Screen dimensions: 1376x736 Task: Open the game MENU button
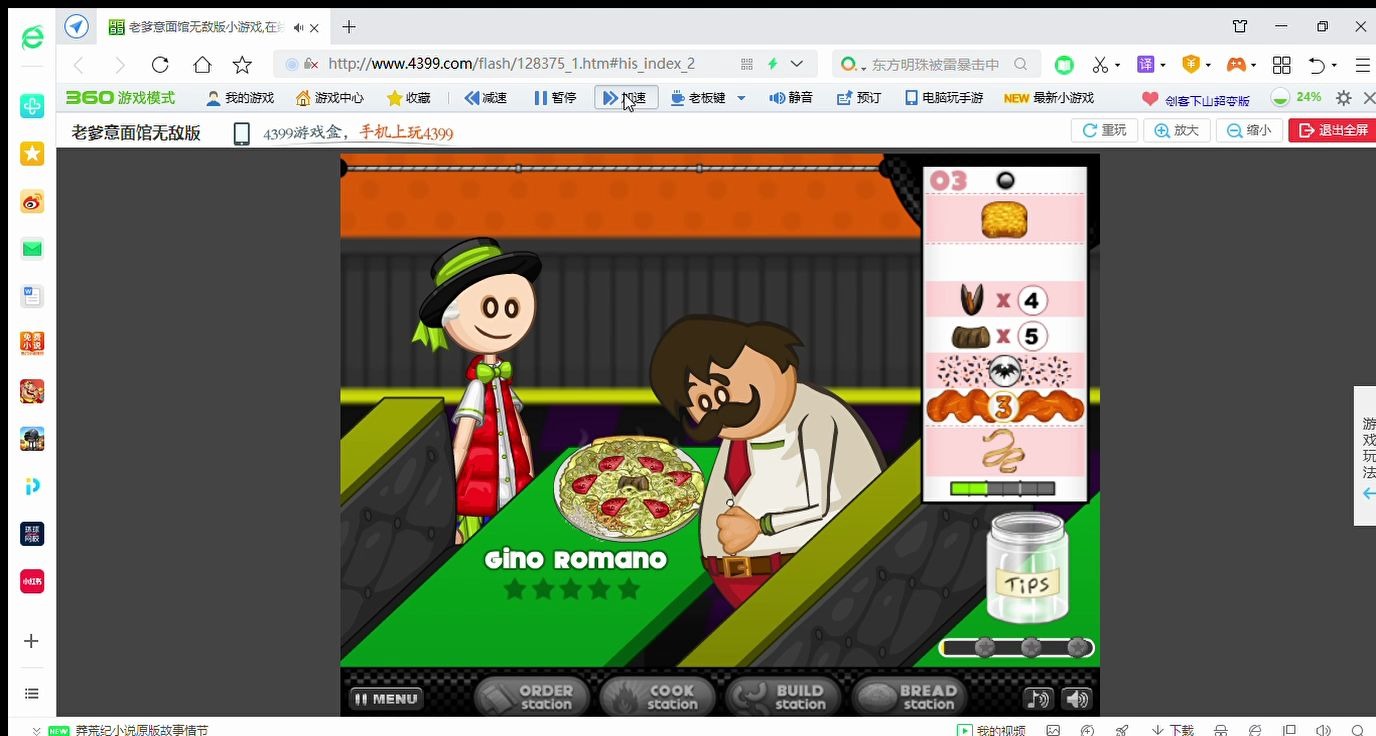pyautogui.click(x=386, y=699)
